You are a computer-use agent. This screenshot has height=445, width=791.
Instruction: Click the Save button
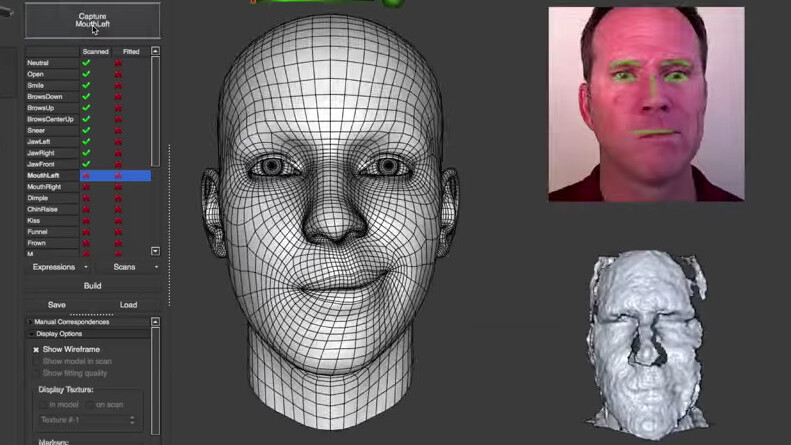[57, 305]
